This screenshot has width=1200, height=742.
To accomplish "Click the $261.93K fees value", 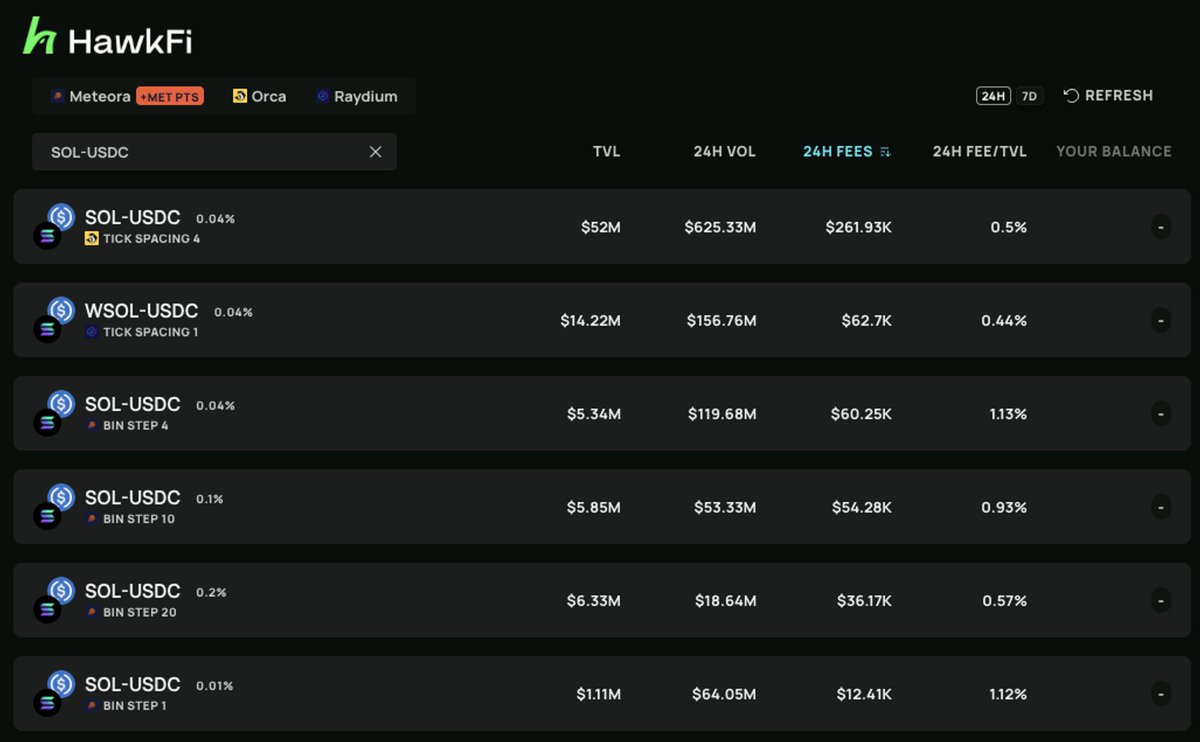I will coord(858,227).
